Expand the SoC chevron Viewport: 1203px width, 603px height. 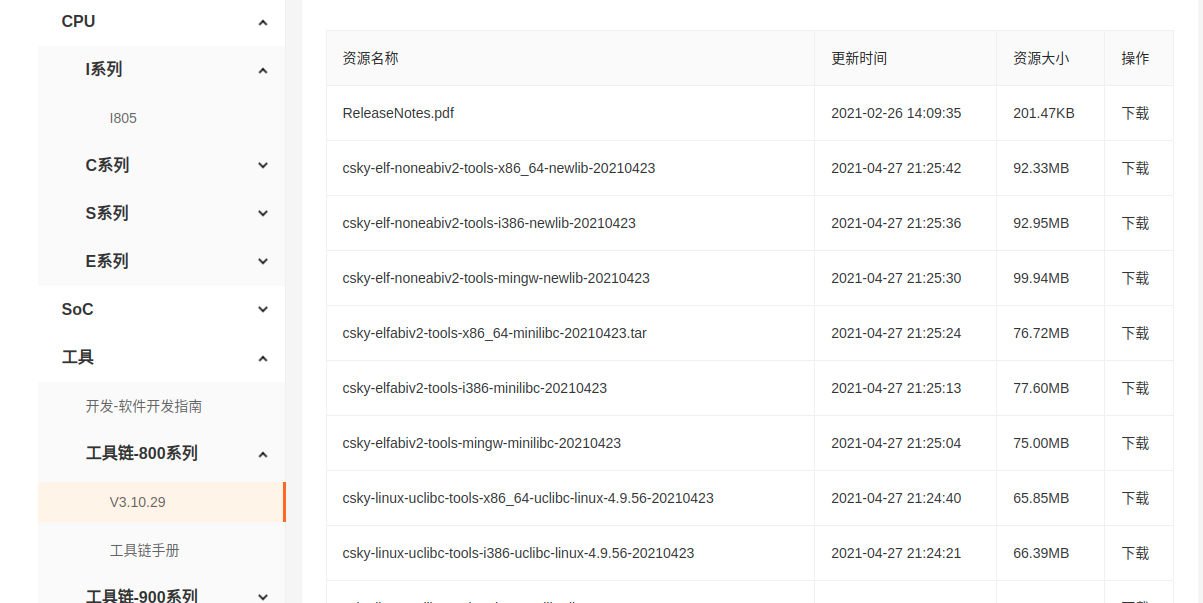tap(263, 310)
